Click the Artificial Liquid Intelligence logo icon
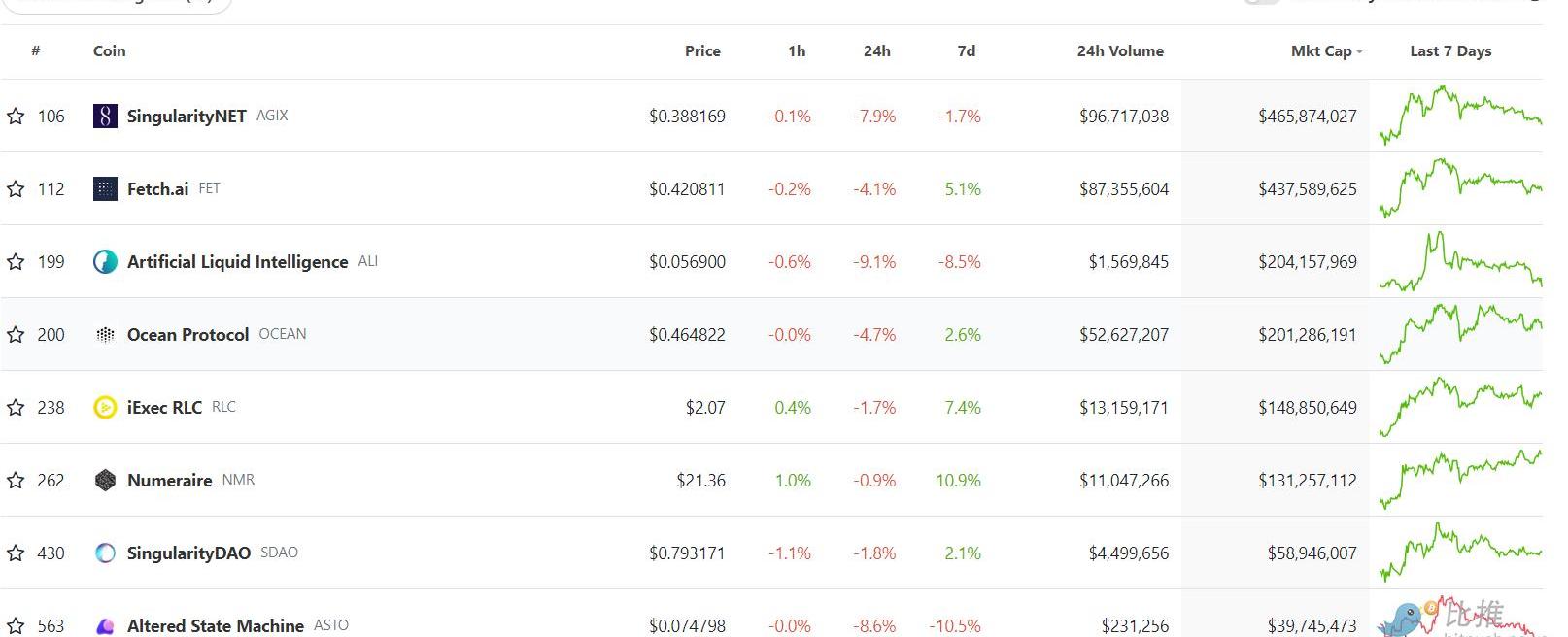The height and width of the screenshot is (637, 1568). click(105, 262)
